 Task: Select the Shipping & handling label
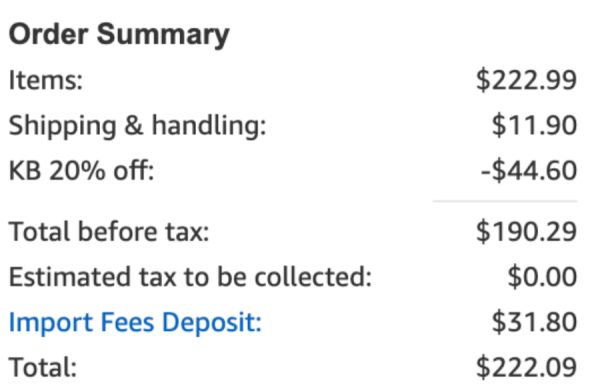[x=137, y=126]
